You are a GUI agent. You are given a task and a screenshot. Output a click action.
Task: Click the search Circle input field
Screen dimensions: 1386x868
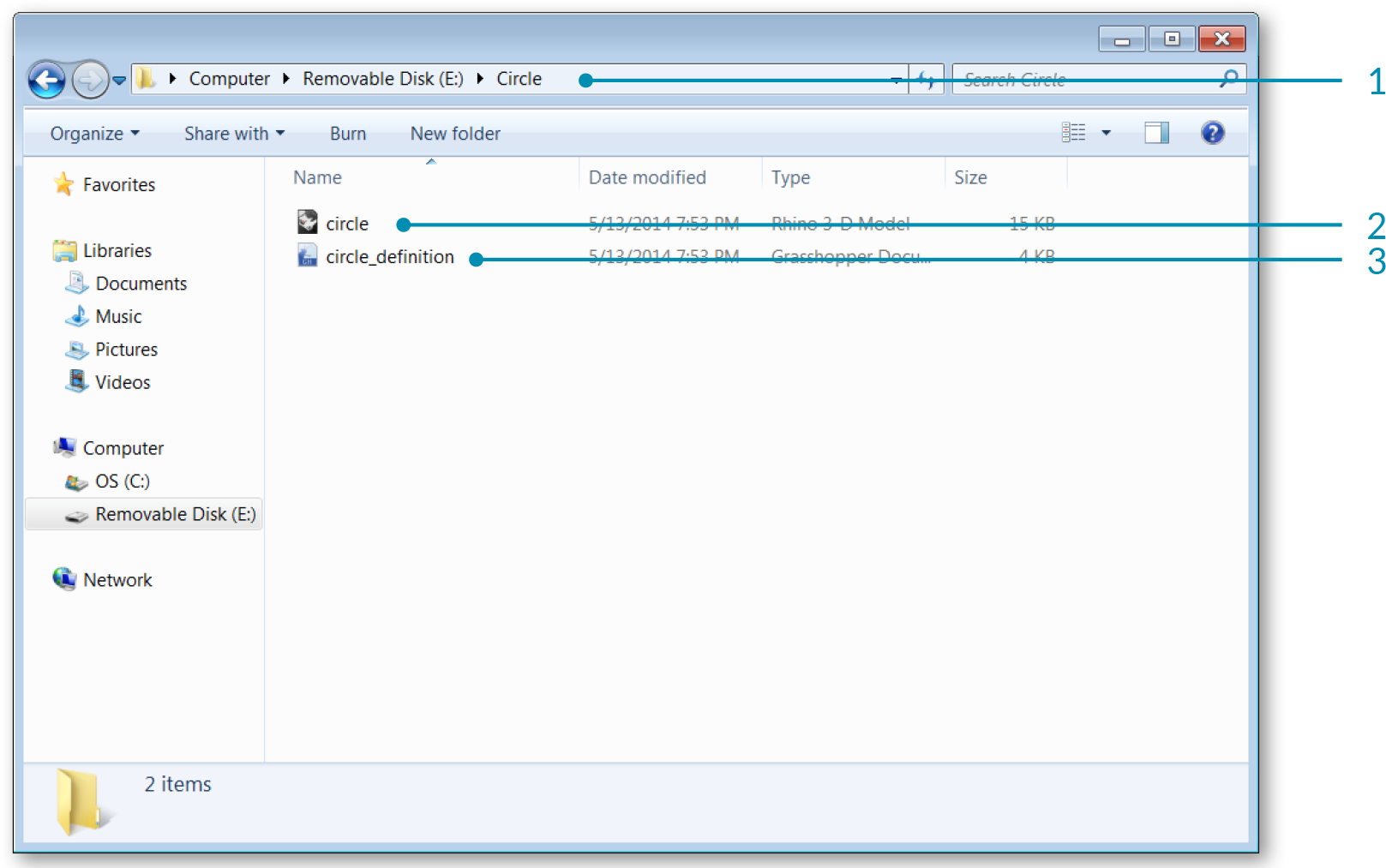[x=1089, y=80]
